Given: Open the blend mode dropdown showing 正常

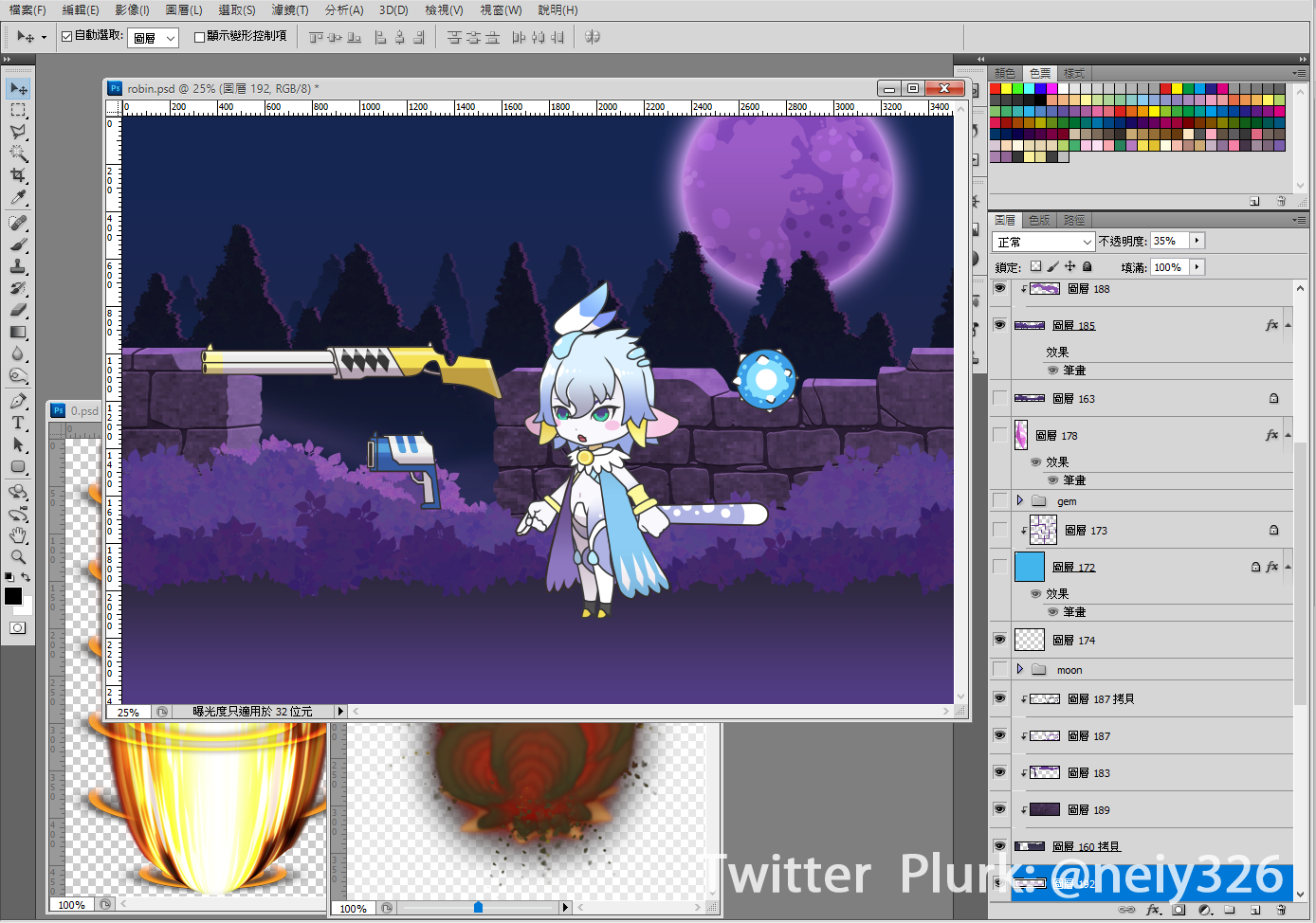Looking at the screenshot, I should [1043, 242].
